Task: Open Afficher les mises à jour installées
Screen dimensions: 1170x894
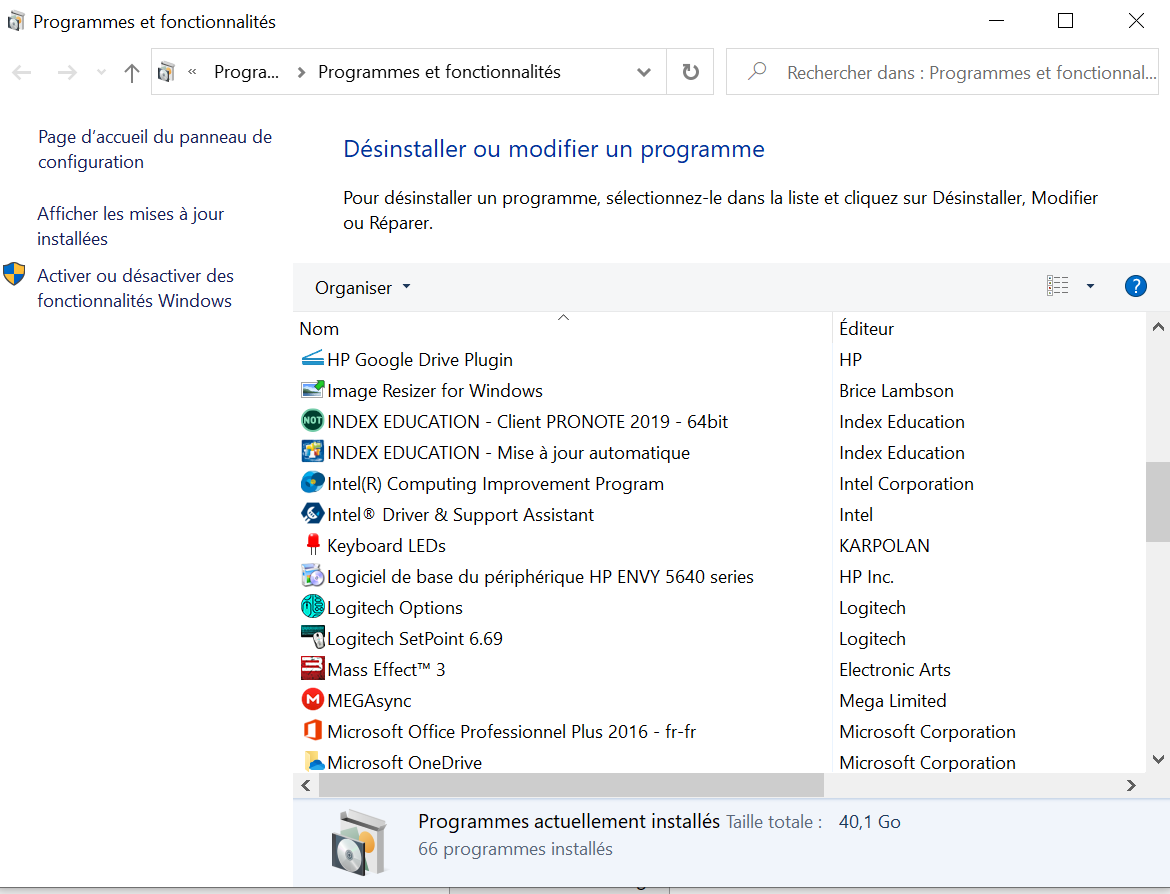Action: pos(131,226)
